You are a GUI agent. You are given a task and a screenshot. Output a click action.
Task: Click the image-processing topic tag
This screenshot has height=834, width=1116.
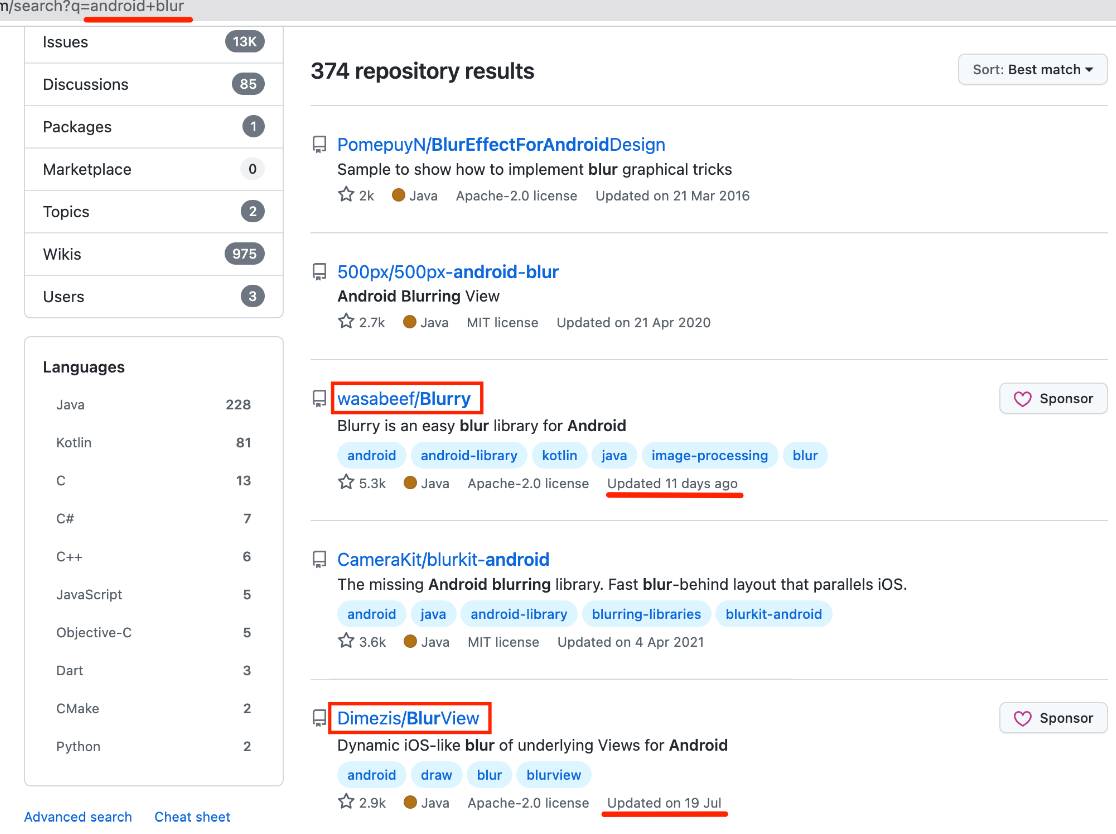coord(709,455)
